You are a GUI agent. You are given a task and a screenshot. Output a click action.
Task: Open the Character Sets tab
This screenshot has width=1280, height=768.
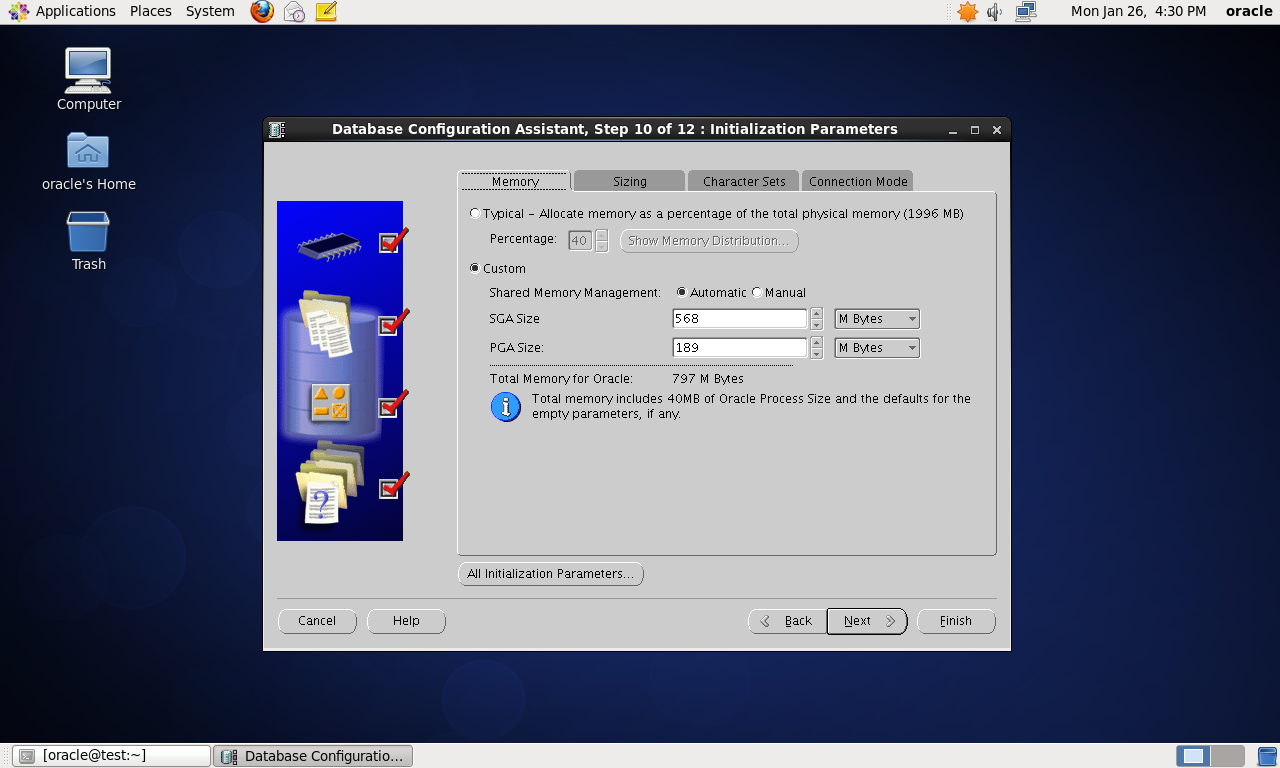(x=744, y=181)
